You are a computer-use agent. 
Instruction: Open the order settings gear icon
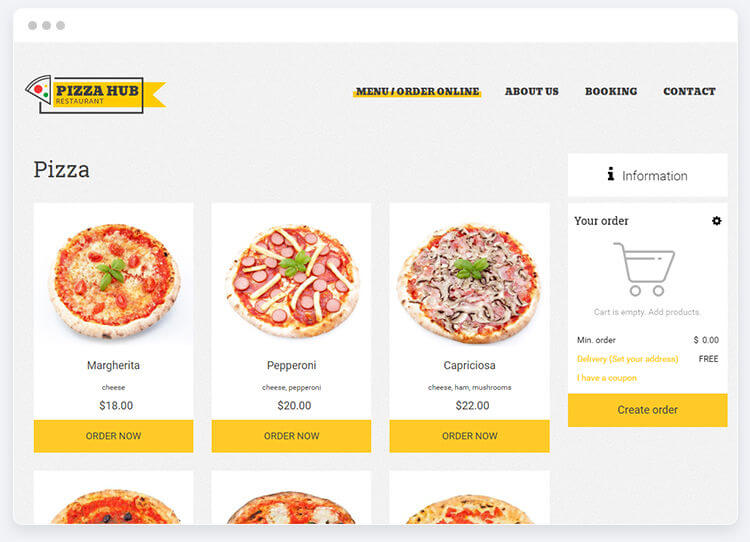click(x=716, y=221)
